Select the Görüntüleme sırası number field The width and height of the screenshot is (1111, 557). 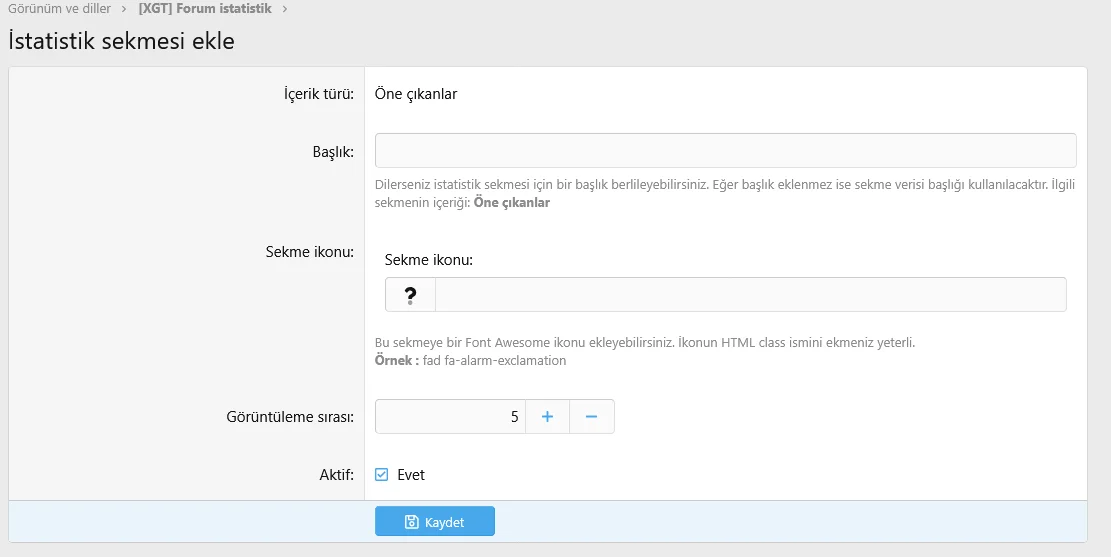(450, 417)
